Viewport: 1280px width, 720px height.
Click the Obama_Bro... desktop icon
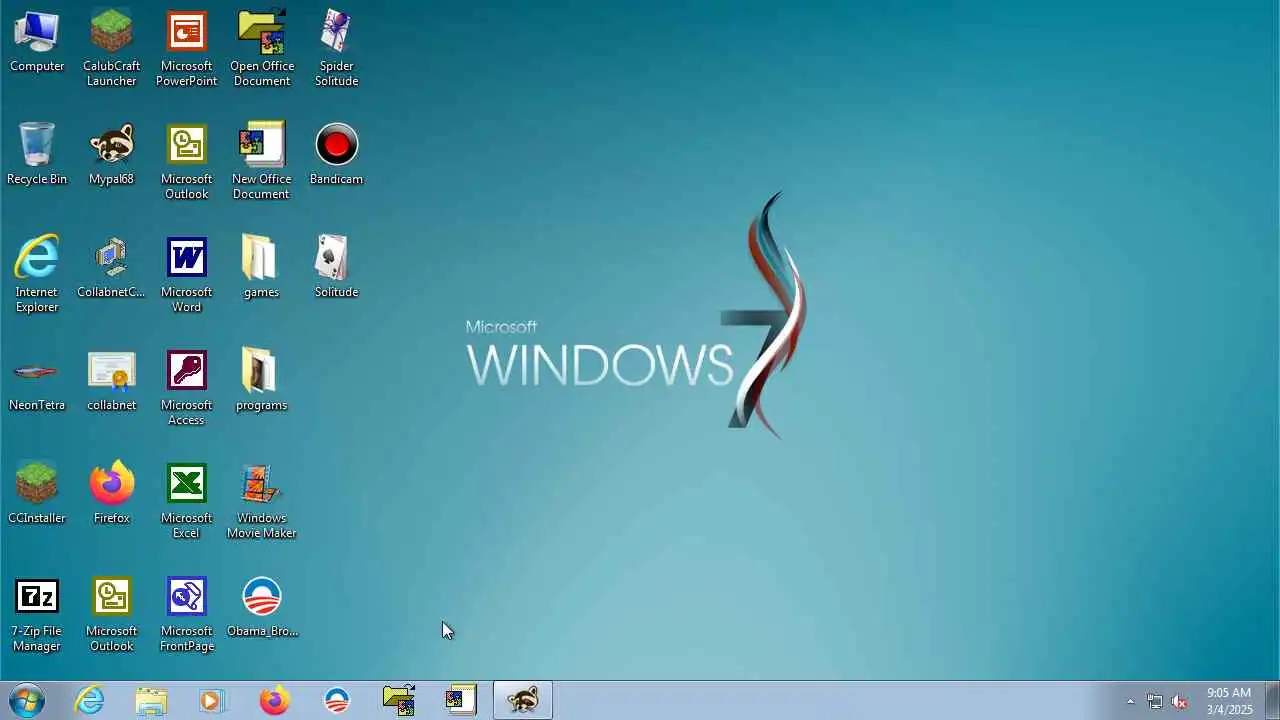pyautogui.click(x=262, y=606)
